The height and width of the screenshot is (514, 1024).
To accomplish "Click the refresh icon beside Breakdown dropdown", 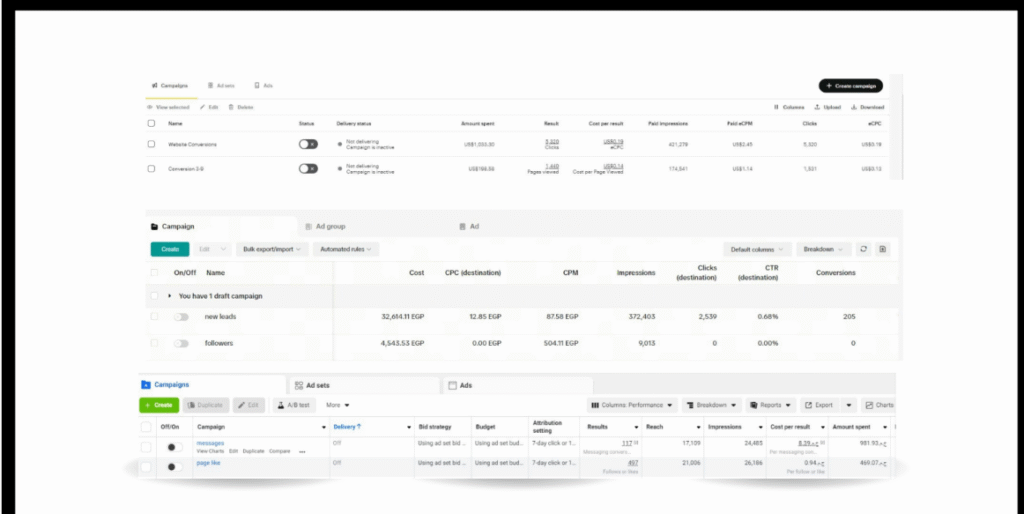I will [x=863, y=249].
